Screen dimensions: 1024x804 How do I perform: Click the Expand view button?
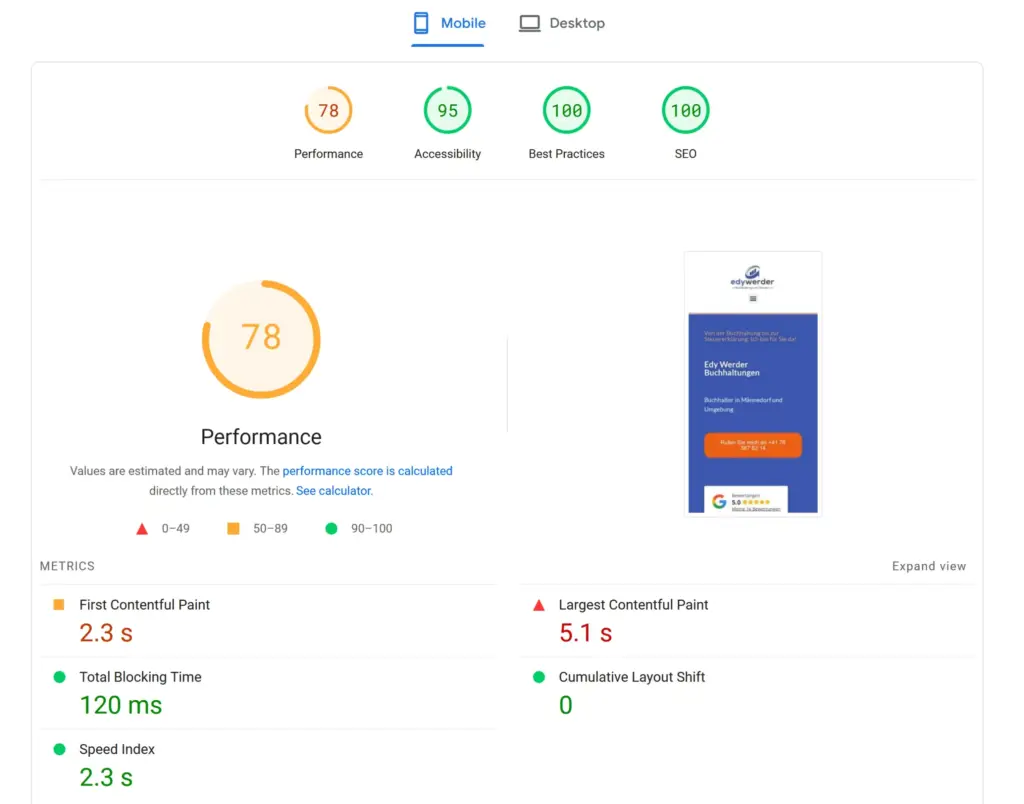(x=929, y=566)
